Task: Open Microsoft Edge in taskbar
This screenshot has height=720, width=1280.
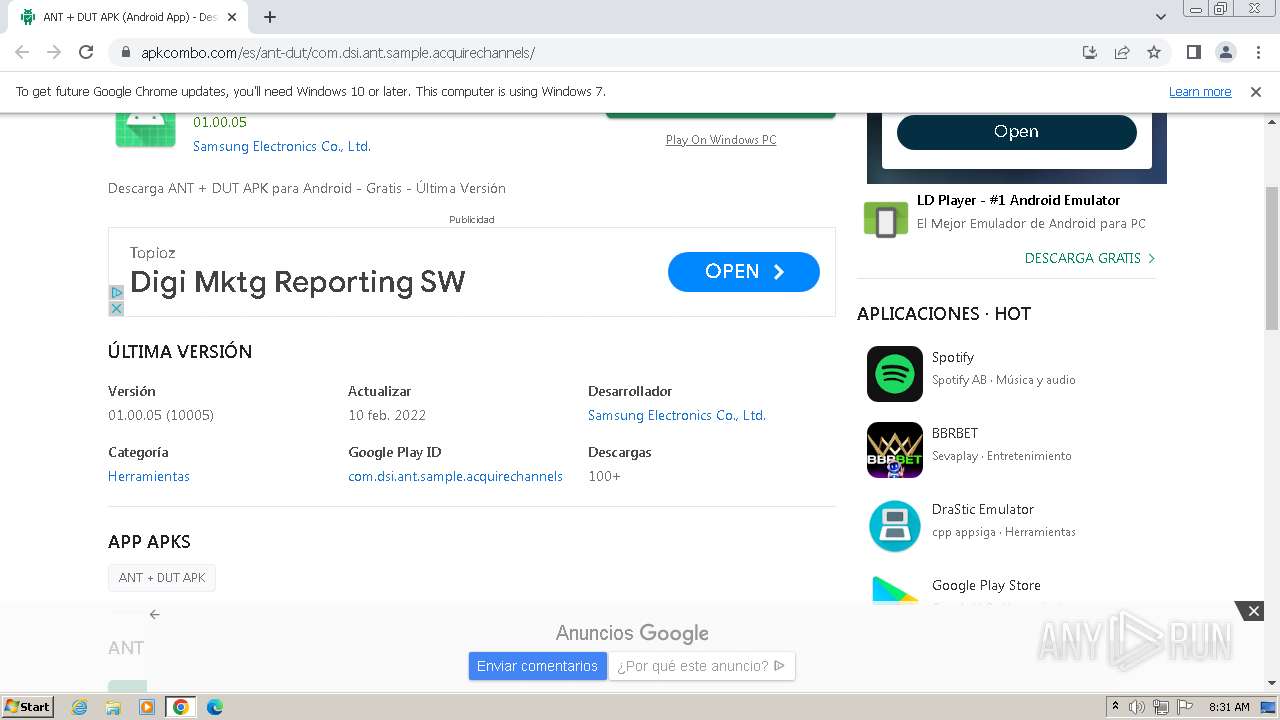Action: (x=214, y=707)
